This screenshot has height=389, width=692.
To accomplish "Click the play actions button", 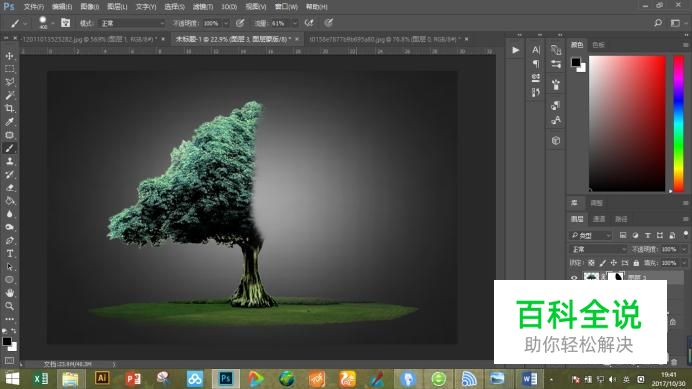I will 515,50.
